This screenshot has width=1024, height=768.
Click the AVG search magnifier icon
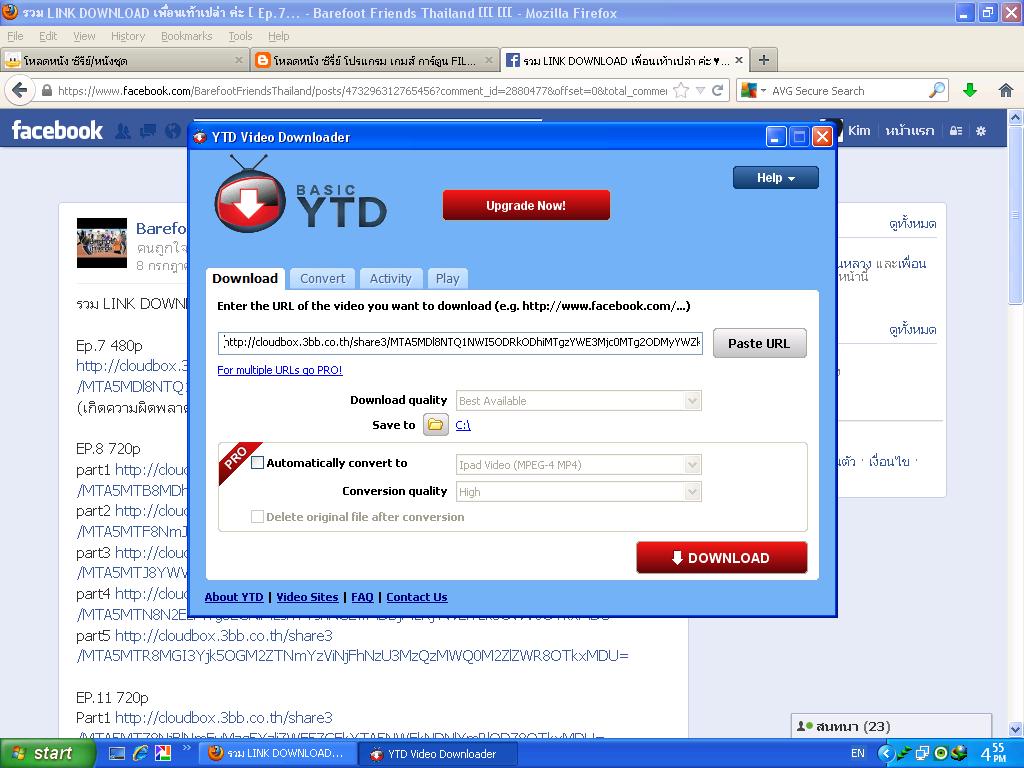pos(936,90)
